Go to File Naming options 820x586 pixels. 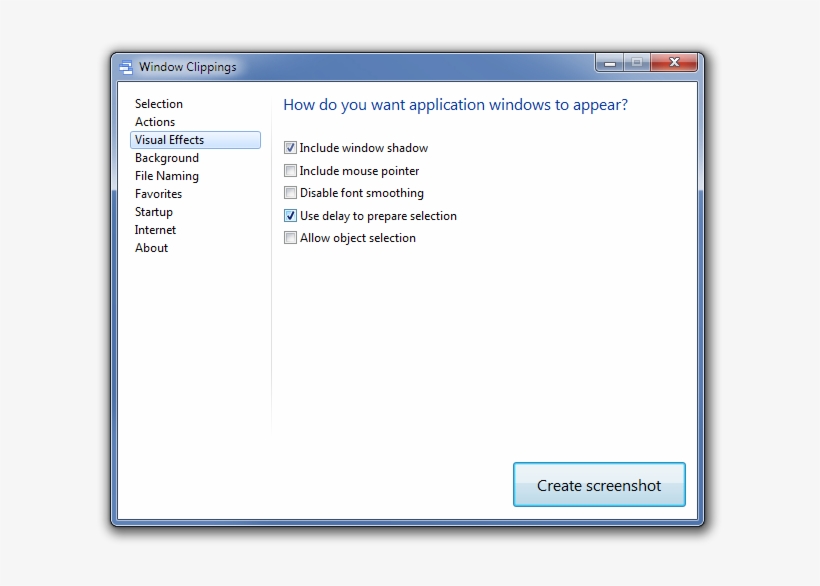pyautogui.click(x=167, y=176)
